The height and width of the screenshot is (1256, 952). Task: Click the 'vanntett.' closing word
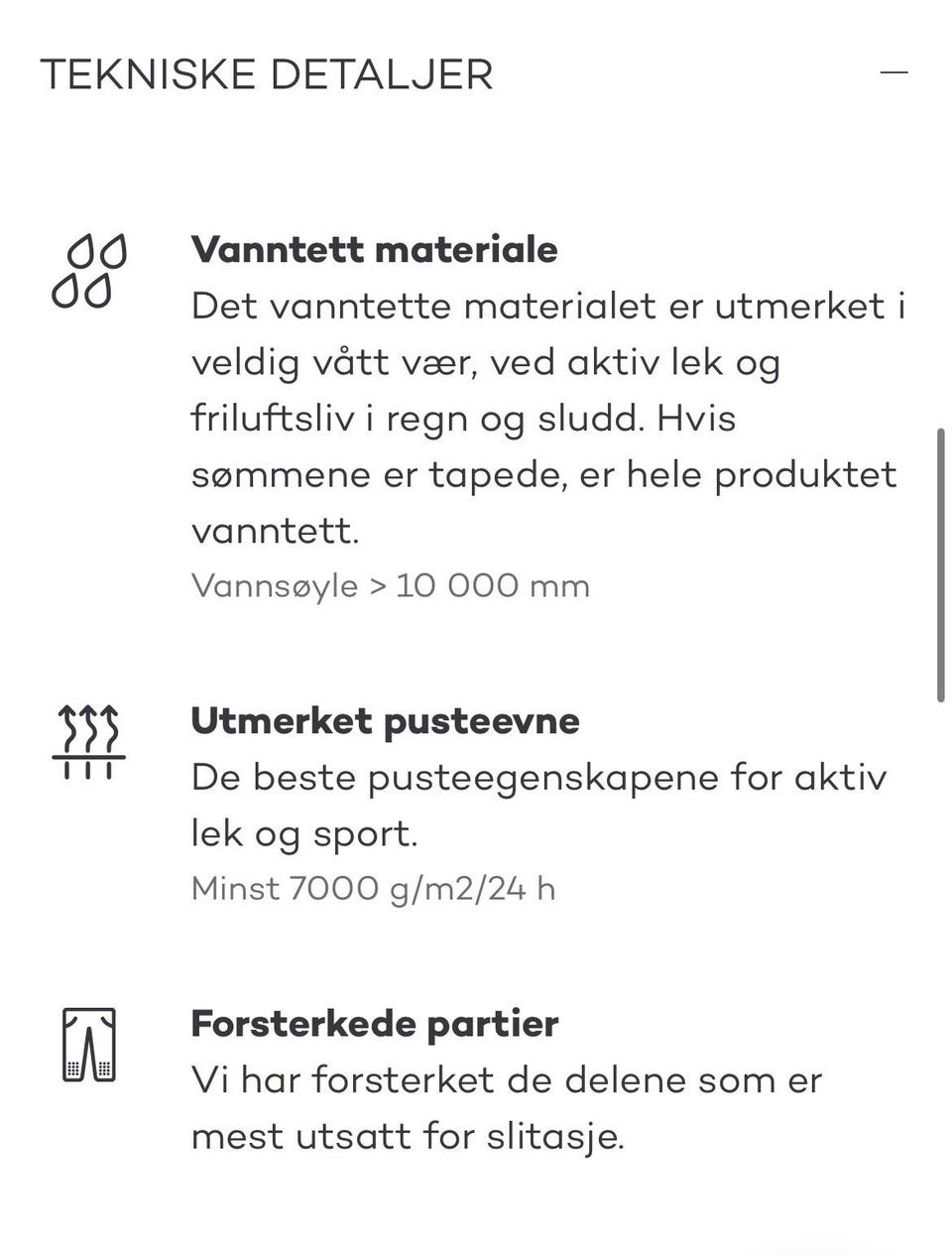tap(275, 531)
